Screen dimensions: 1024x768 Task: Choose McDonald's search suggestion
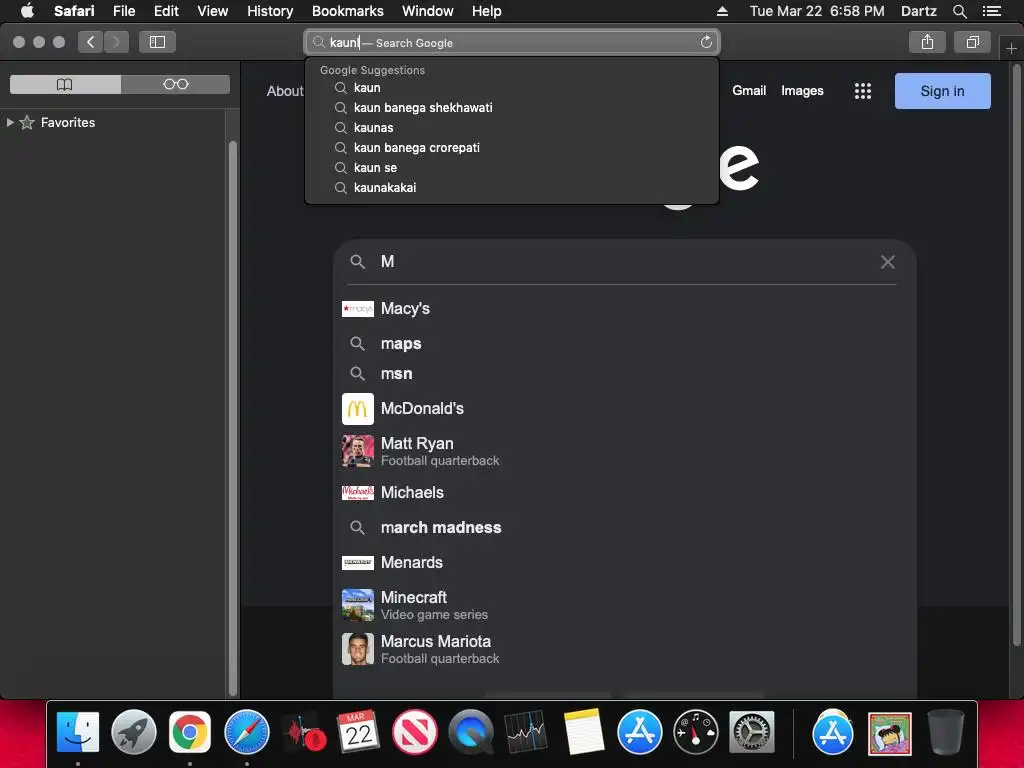[624, 409]
